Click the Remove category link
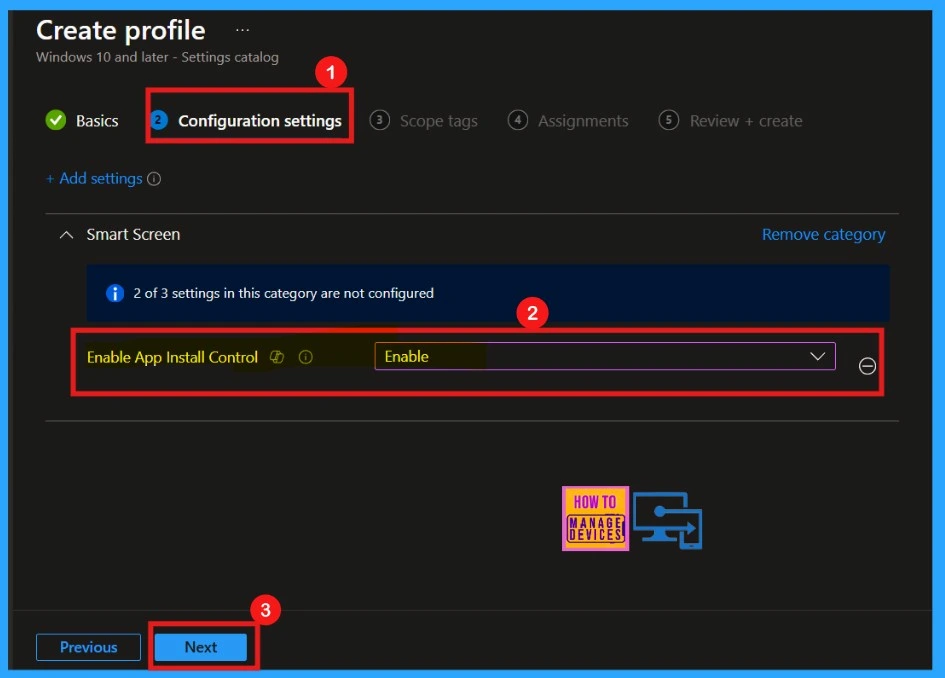The width and height of the screenshot is (945, 678). pyautogui.click(x=823, y=235)
